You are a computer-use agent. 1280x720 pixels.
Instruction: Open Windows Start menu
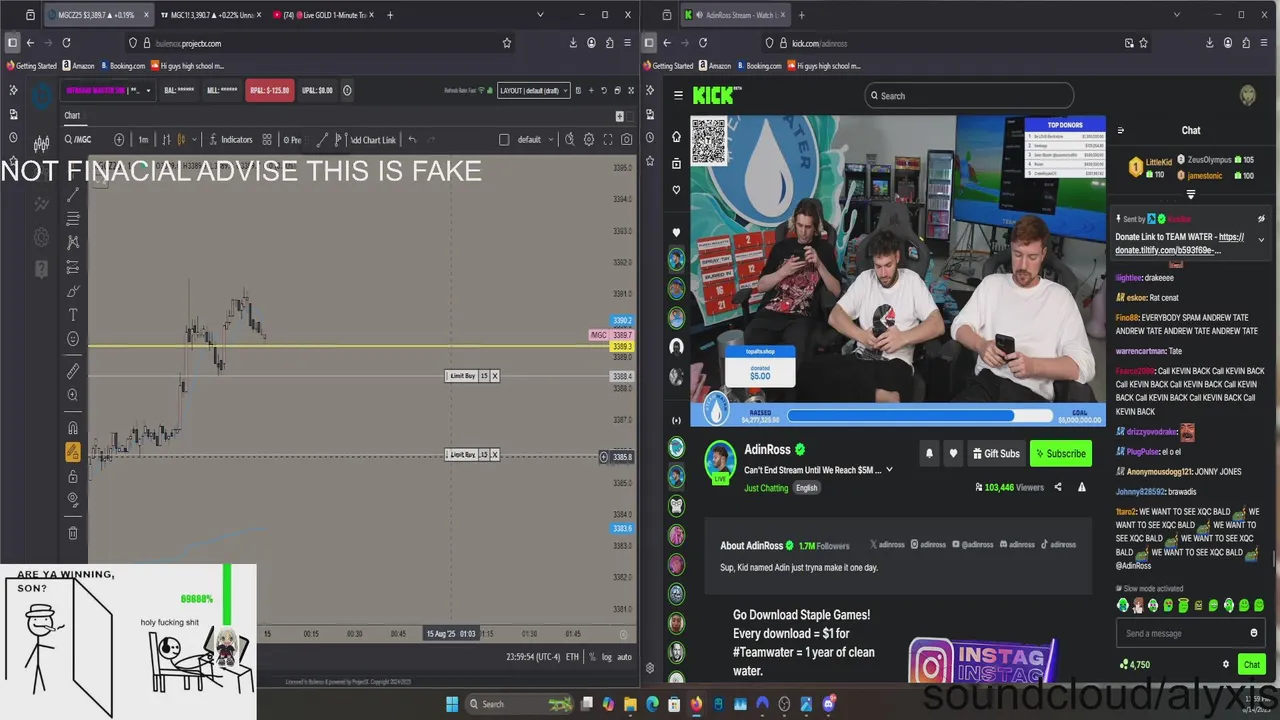pos(452,704)
